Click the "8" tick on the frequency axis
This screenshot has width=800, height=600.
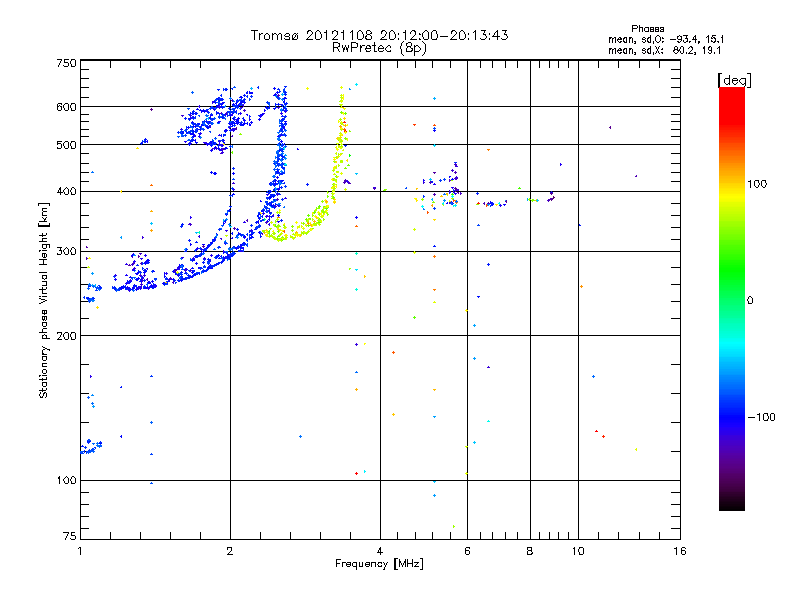click(x=530, y=551)
